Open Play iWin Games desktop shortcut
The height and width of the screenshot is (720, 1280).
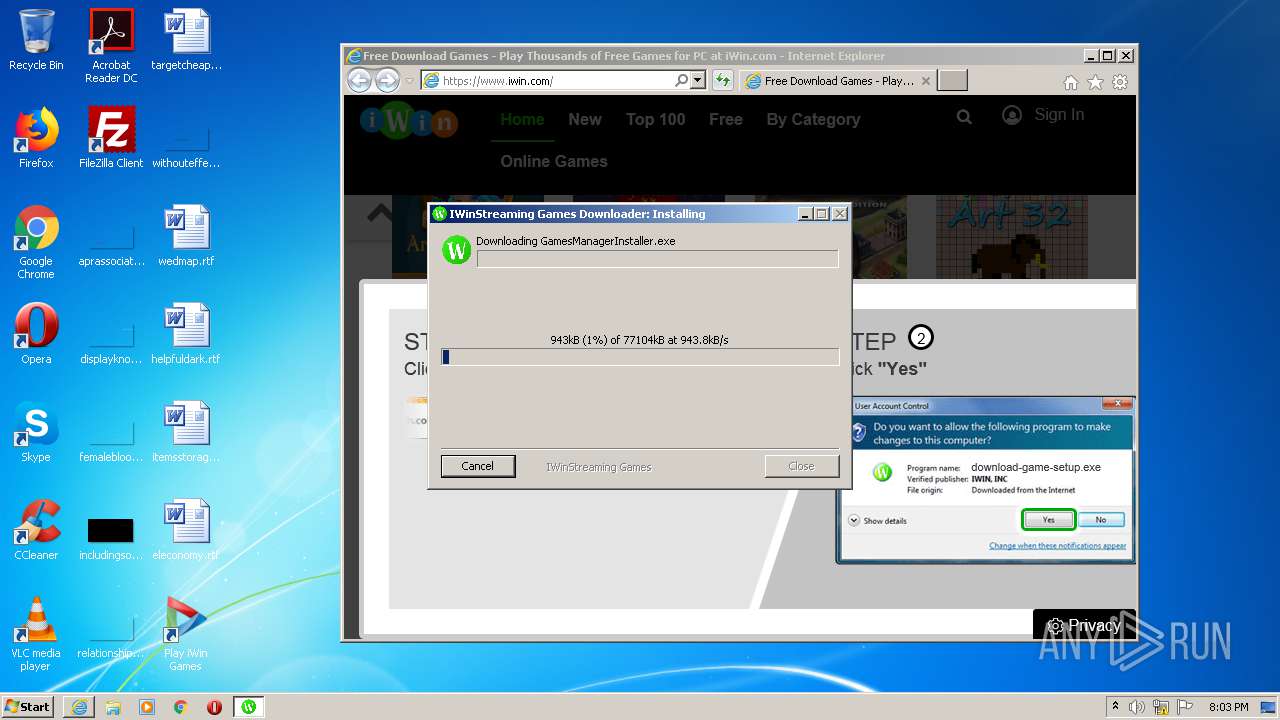coord(186,634)
